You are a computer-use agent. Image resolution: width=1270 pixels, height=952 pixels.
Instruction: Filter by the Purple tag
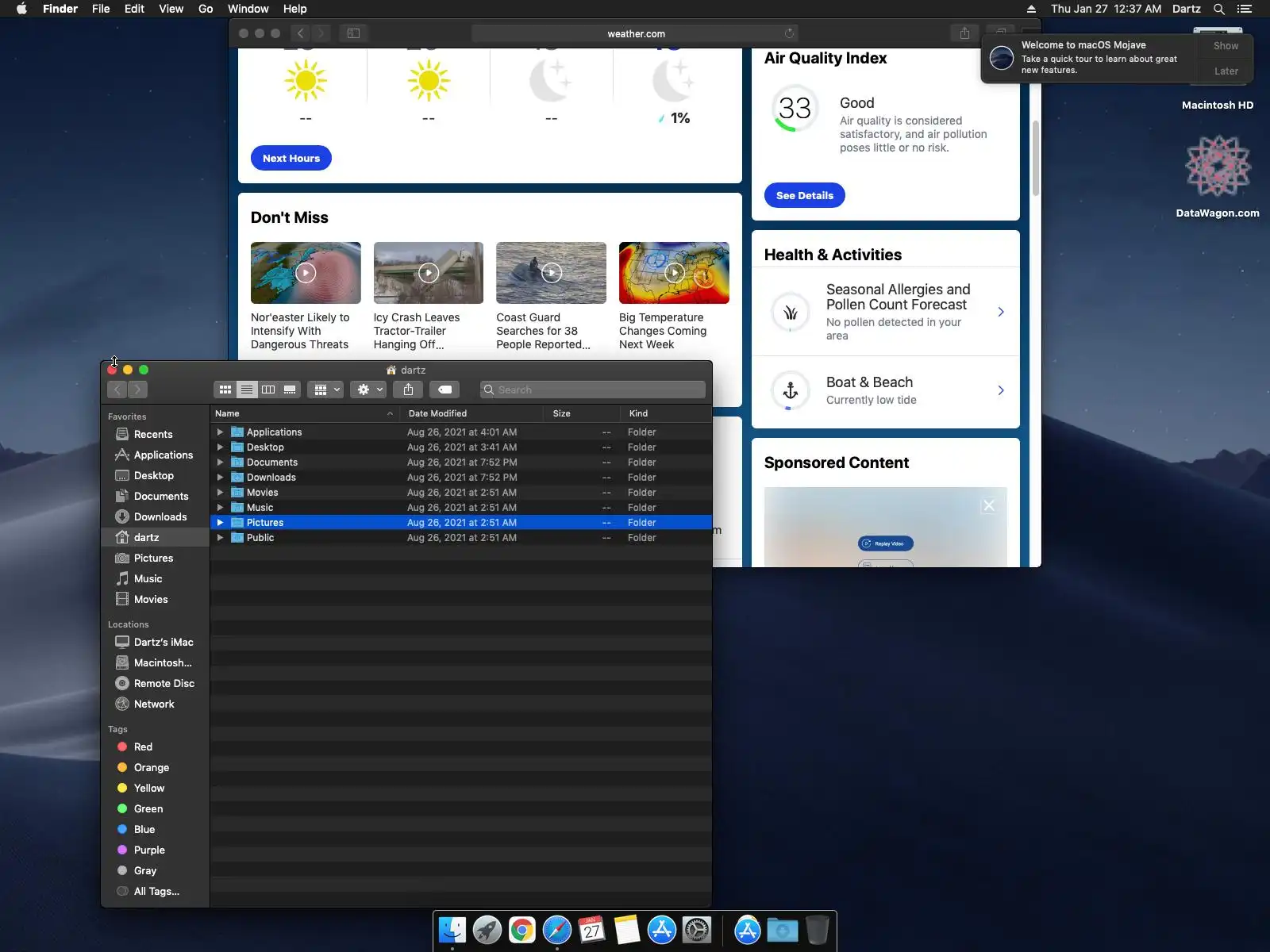click(155, 850)
